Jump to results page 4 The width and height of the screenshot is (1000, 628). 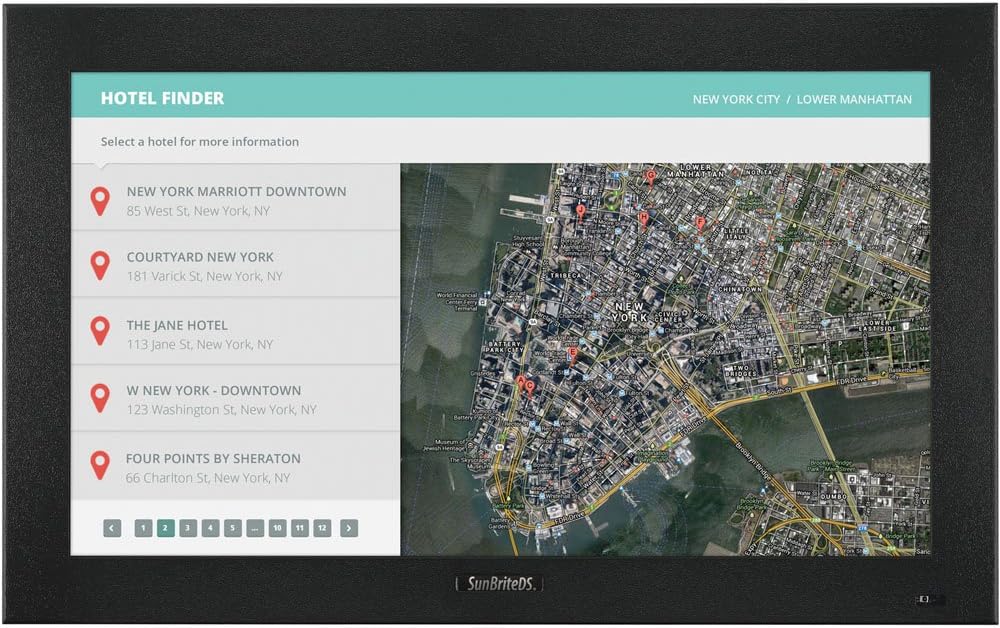[210, 528]
